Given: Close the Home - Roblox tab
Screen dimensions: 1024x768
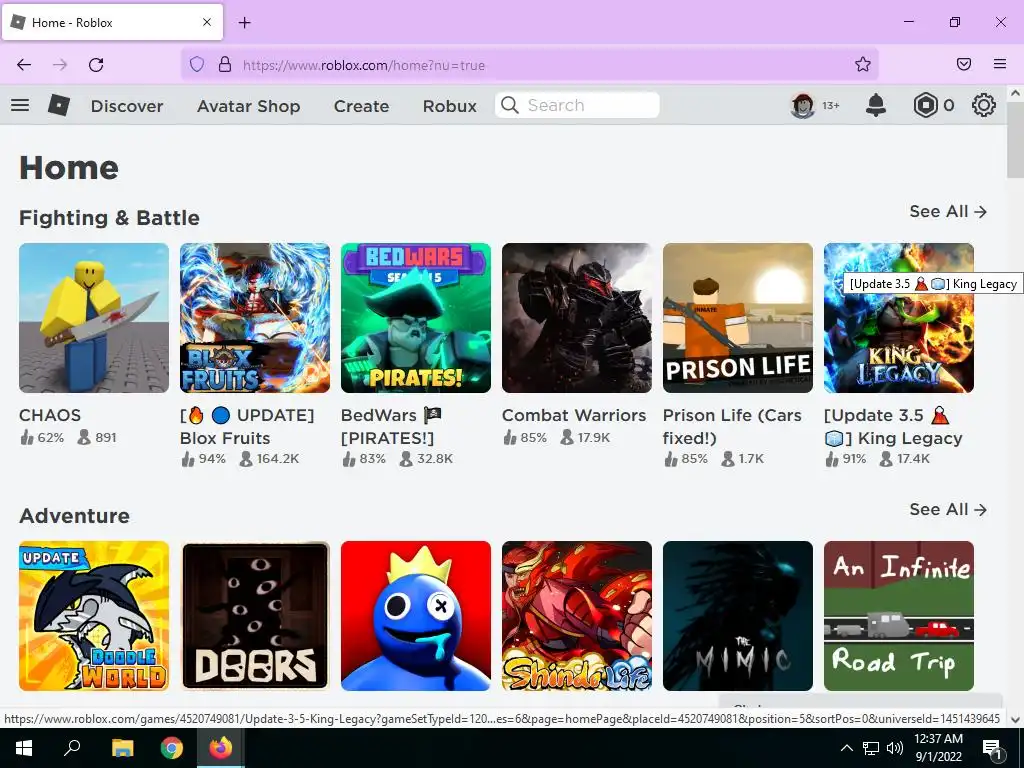Looking at the screenshot, I should (x=206, y=22).
